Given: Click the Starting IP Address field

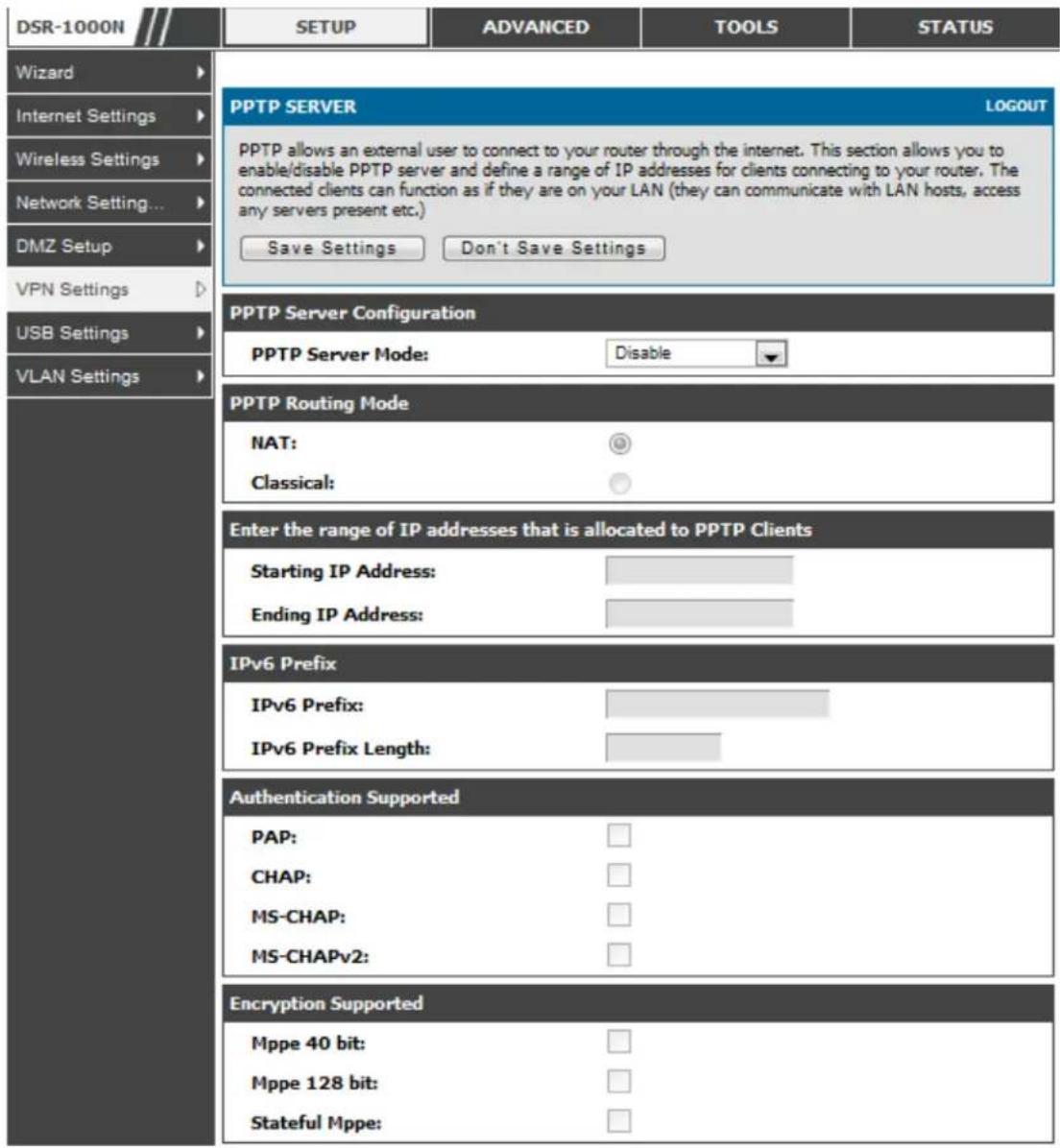Looking at the screenshot, I should coord(699,570).
